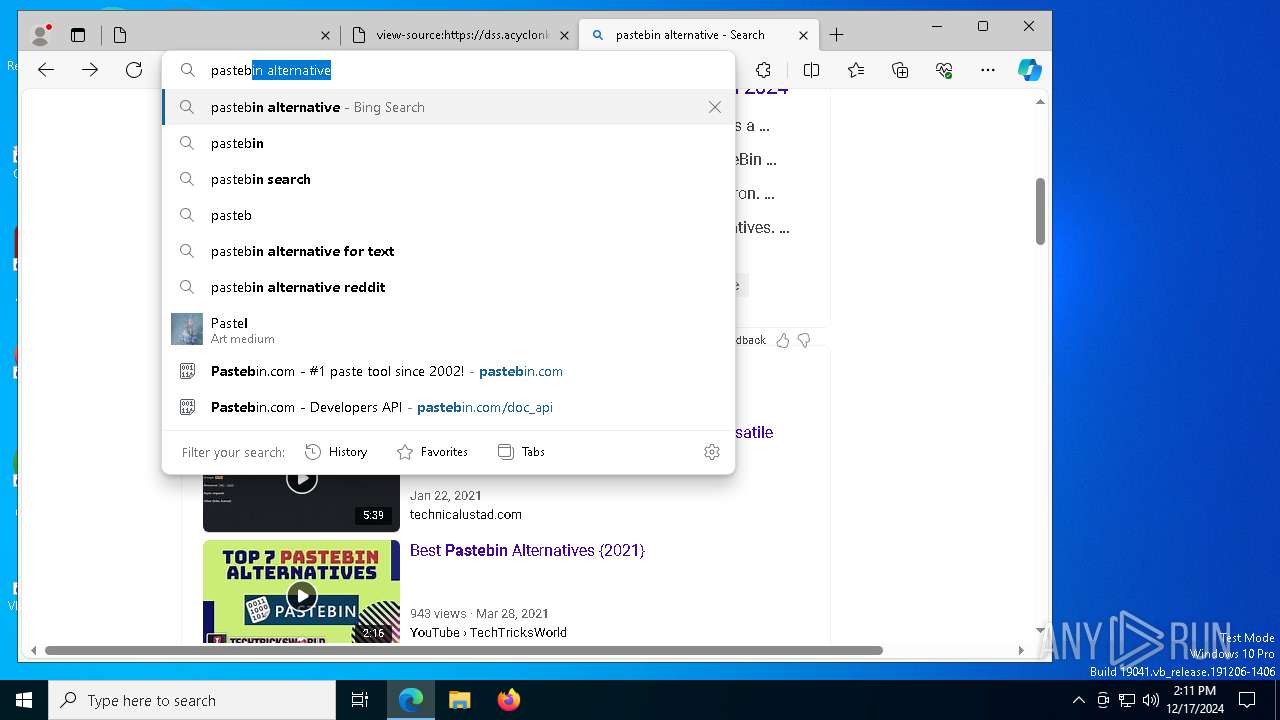This screenshot has width=1280, height=720.
Task: Open the Copilot icon
Action: click(1030, 70)
